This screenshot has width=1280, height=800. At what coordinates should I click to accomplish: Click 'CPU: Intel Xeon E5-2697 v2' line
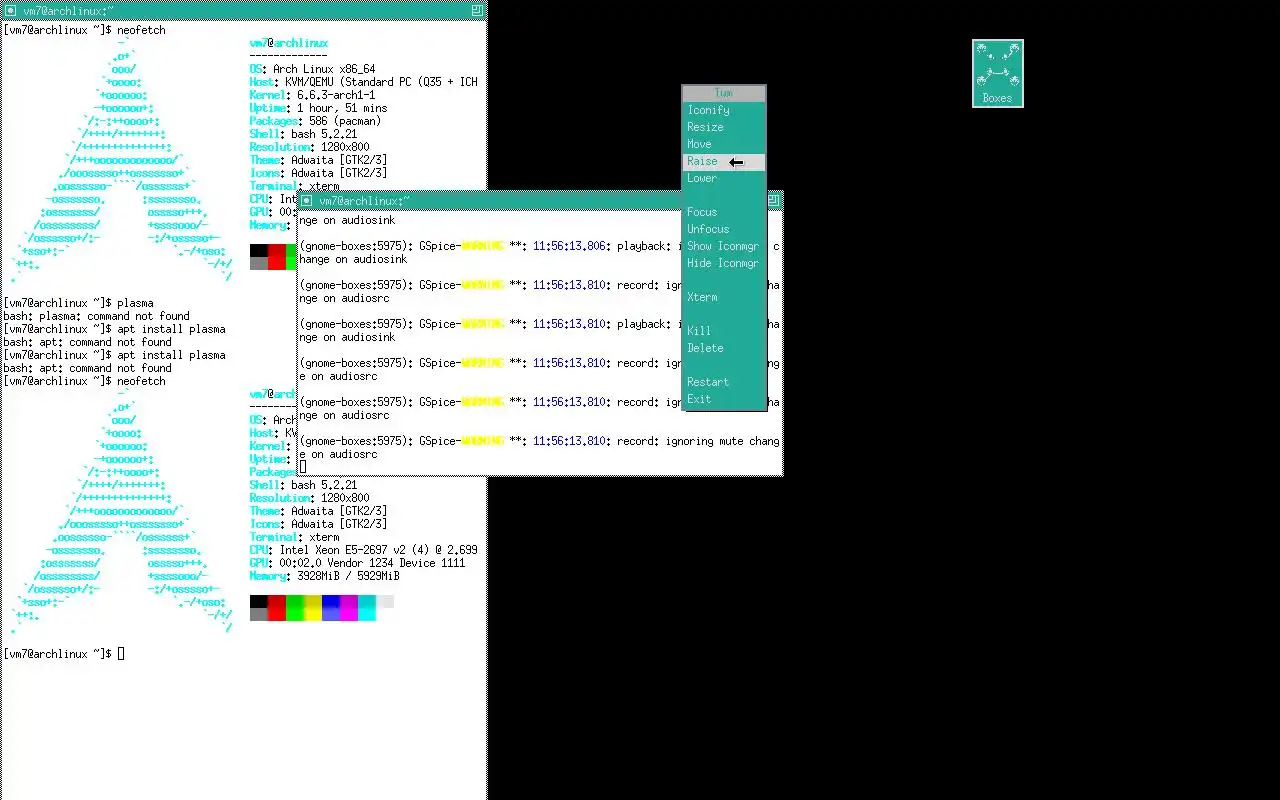click(x=363, y=550)
